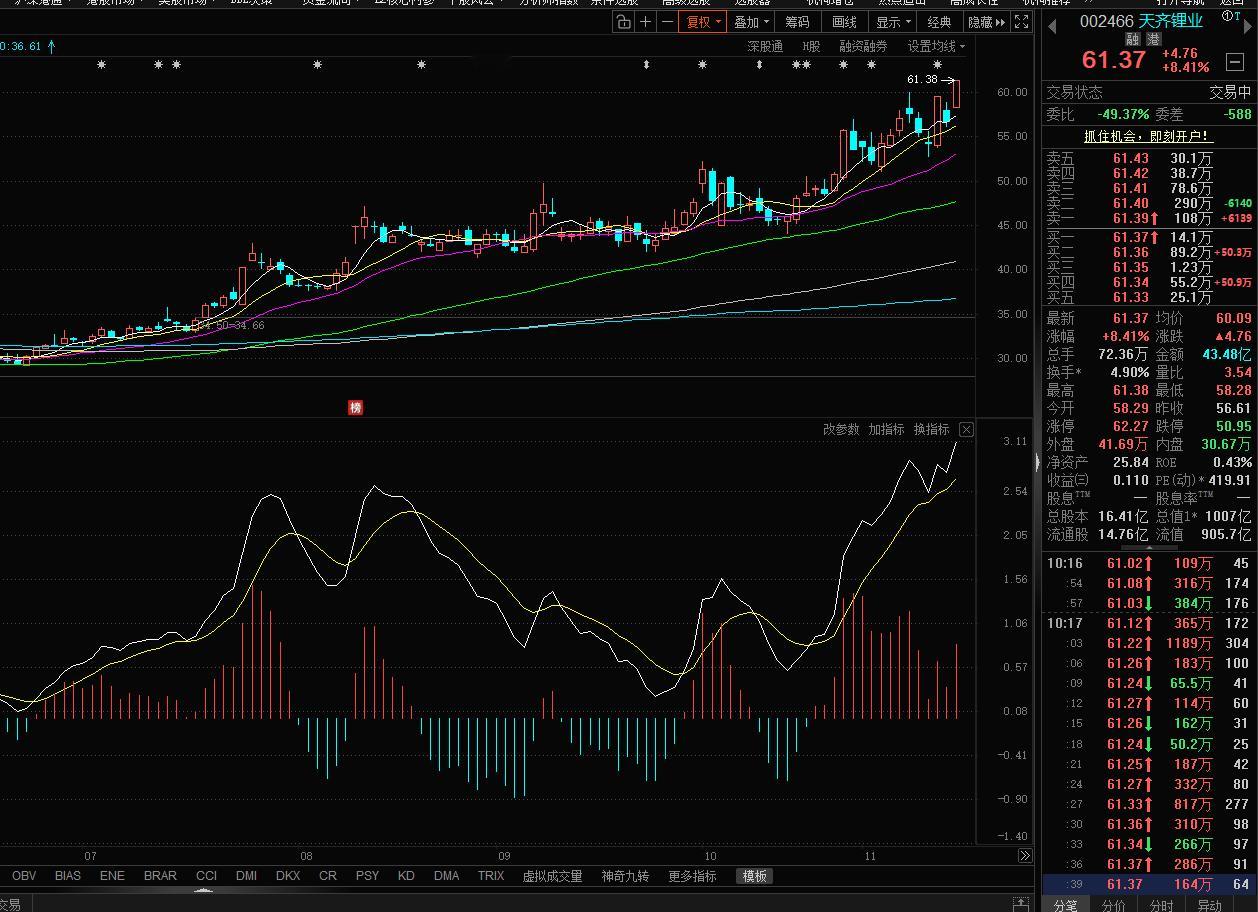Select the 画线 drawing tool

click(x=844, y=22)
